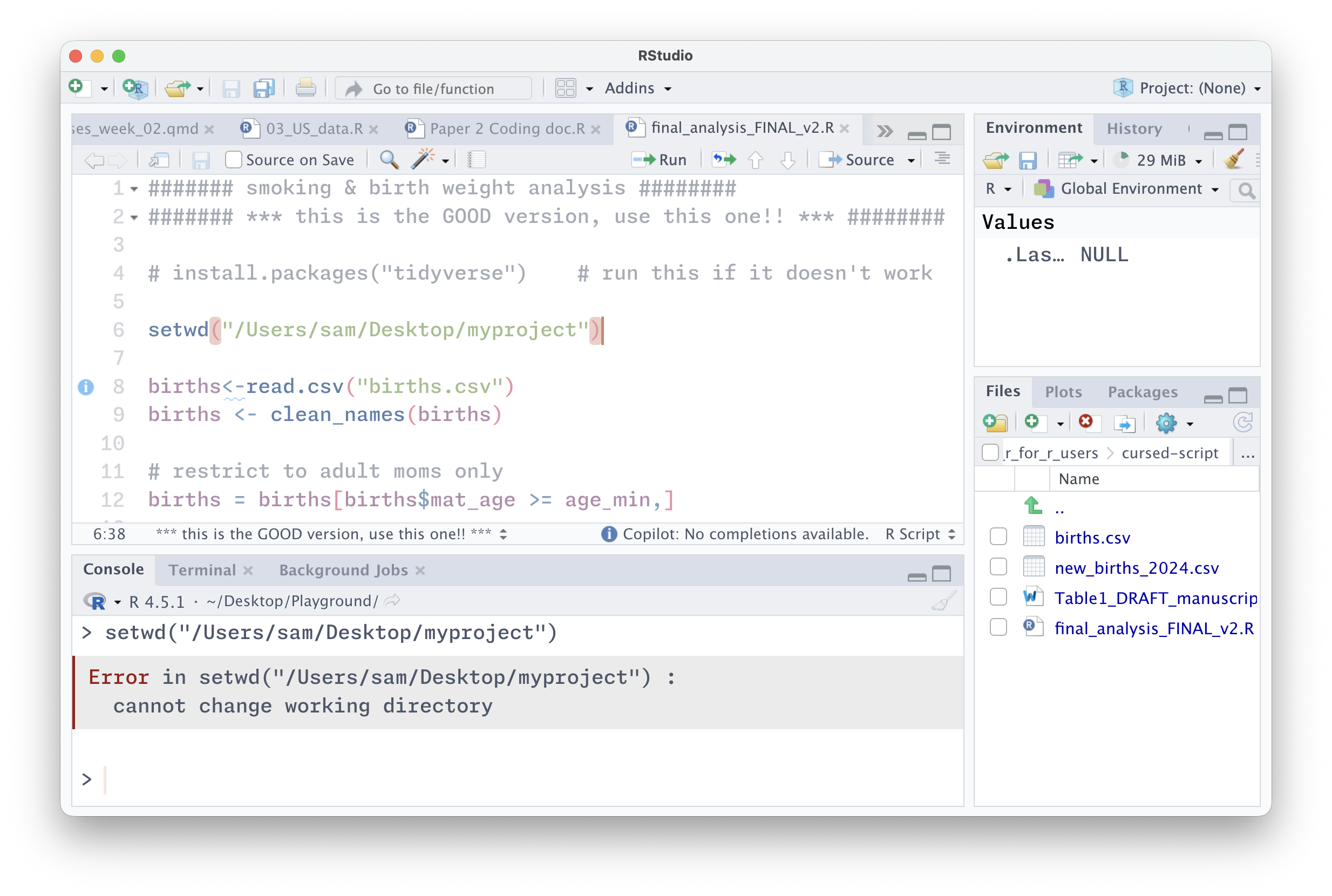Click Go to file/function search field
Screen dimensions: 1332x896
tap(433, 89)
